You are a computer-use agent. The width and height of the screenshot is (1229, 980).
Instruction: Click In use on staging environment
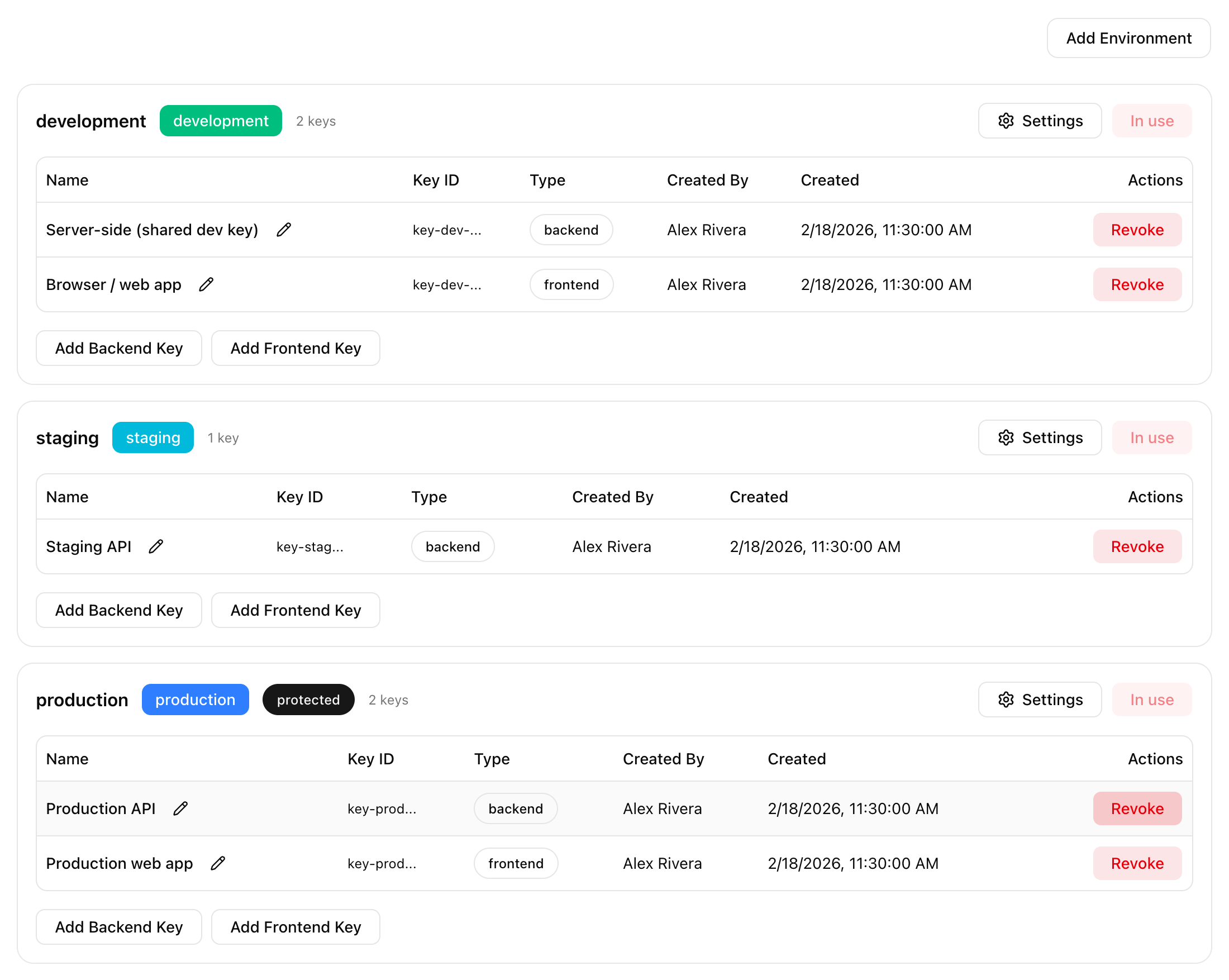point(1151,437)
